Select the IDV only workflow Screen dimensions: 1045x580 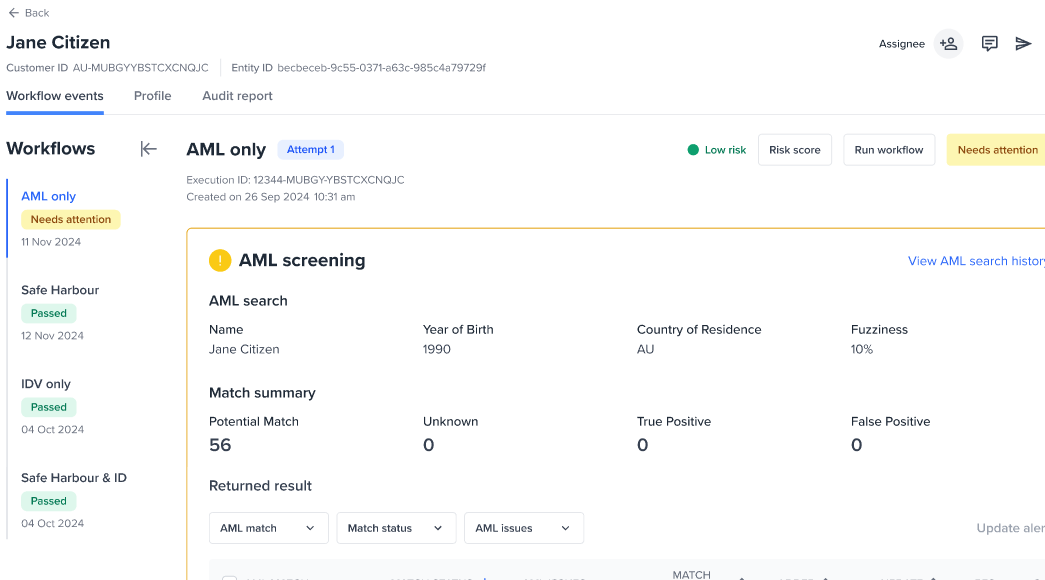tap(46, 384)
